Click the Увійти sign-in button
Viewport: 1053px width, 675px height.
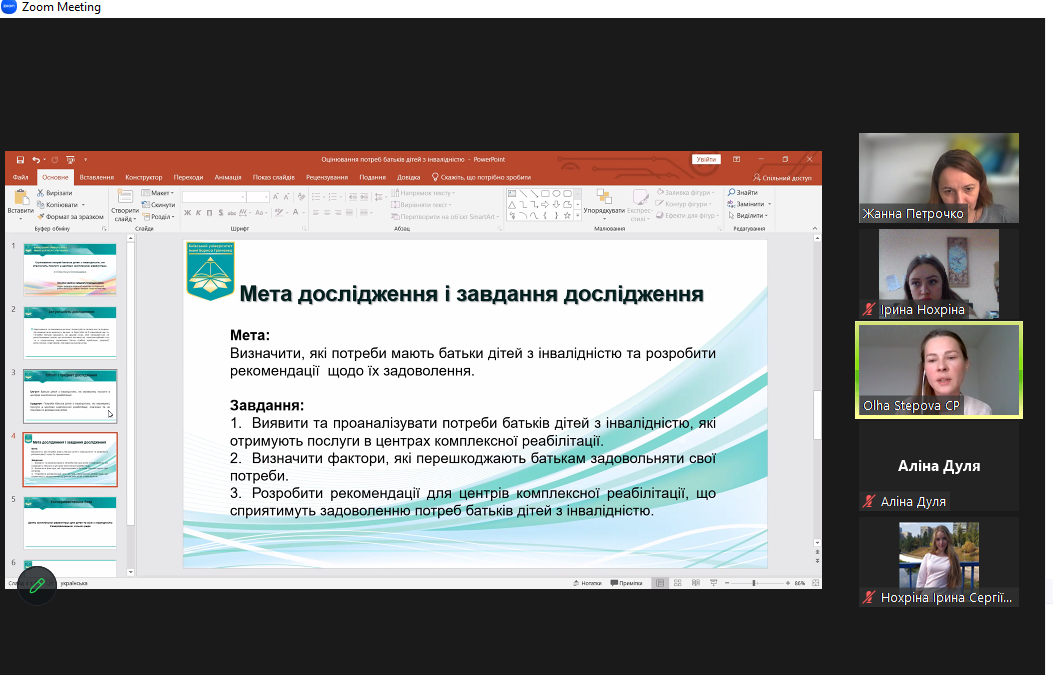point(706,159)
